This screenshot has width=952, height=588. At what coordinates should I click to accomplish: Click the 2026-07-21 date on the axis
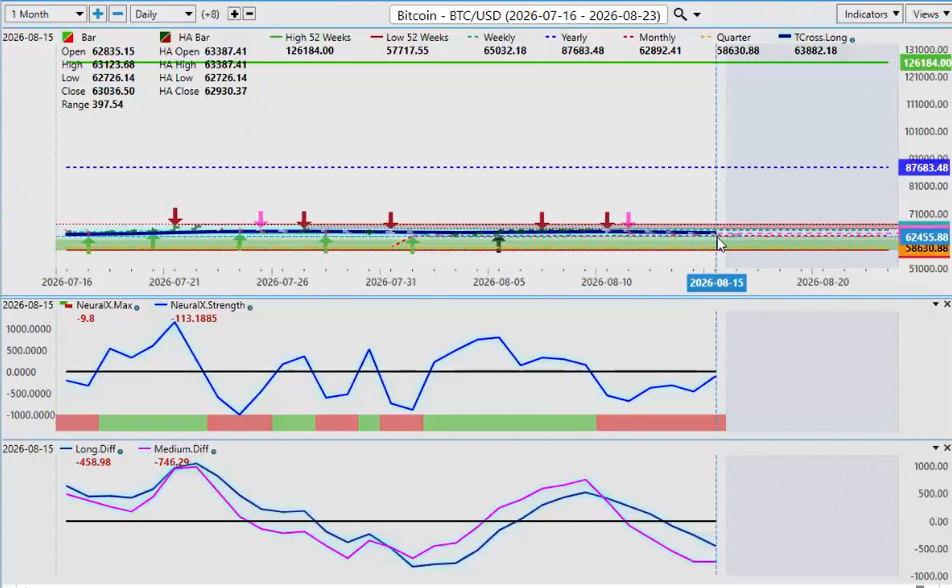(x=174, y=282)
